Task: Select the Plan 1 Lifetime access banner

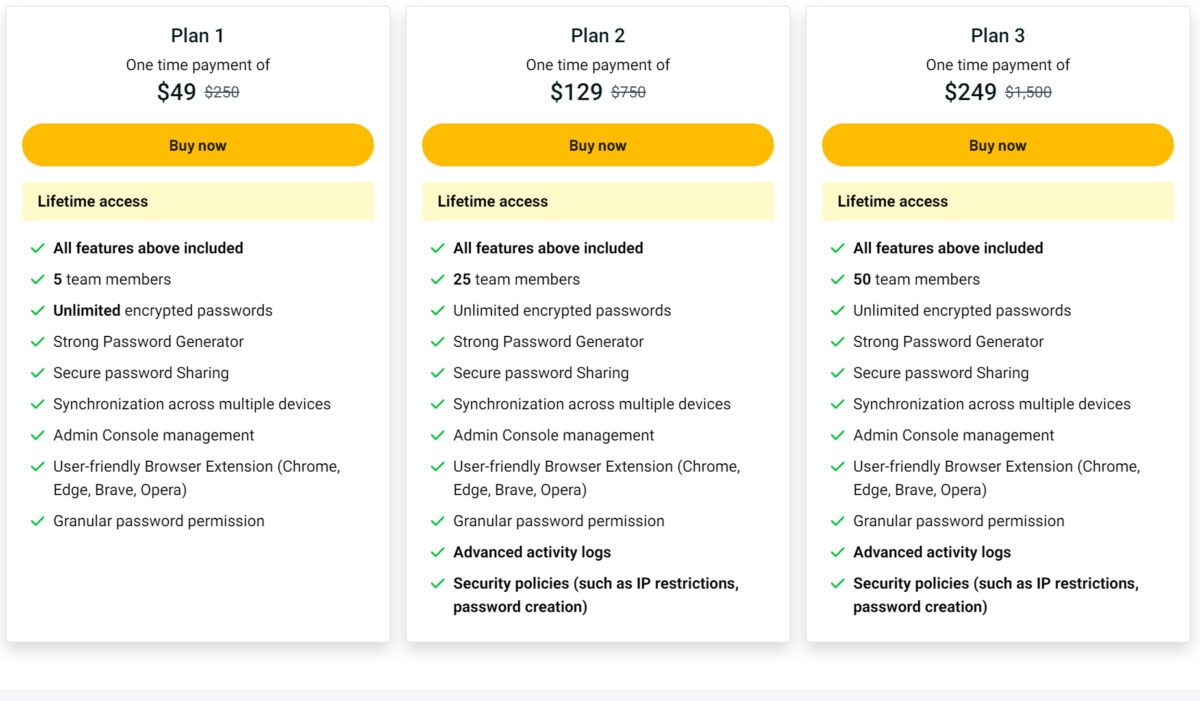Action: point(198,201)
